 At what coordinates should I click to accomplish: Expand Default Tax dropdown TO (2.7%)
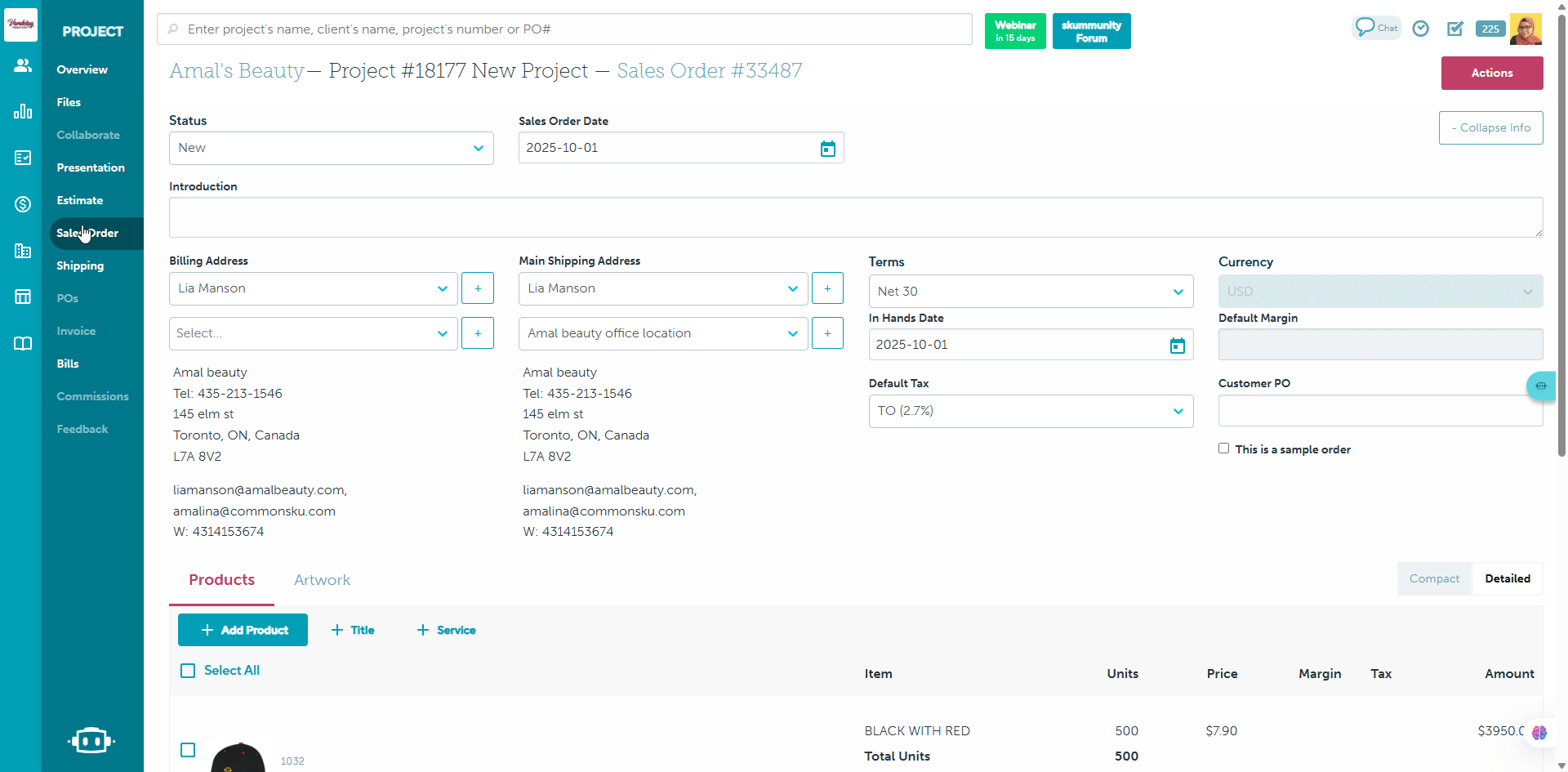1030,411
